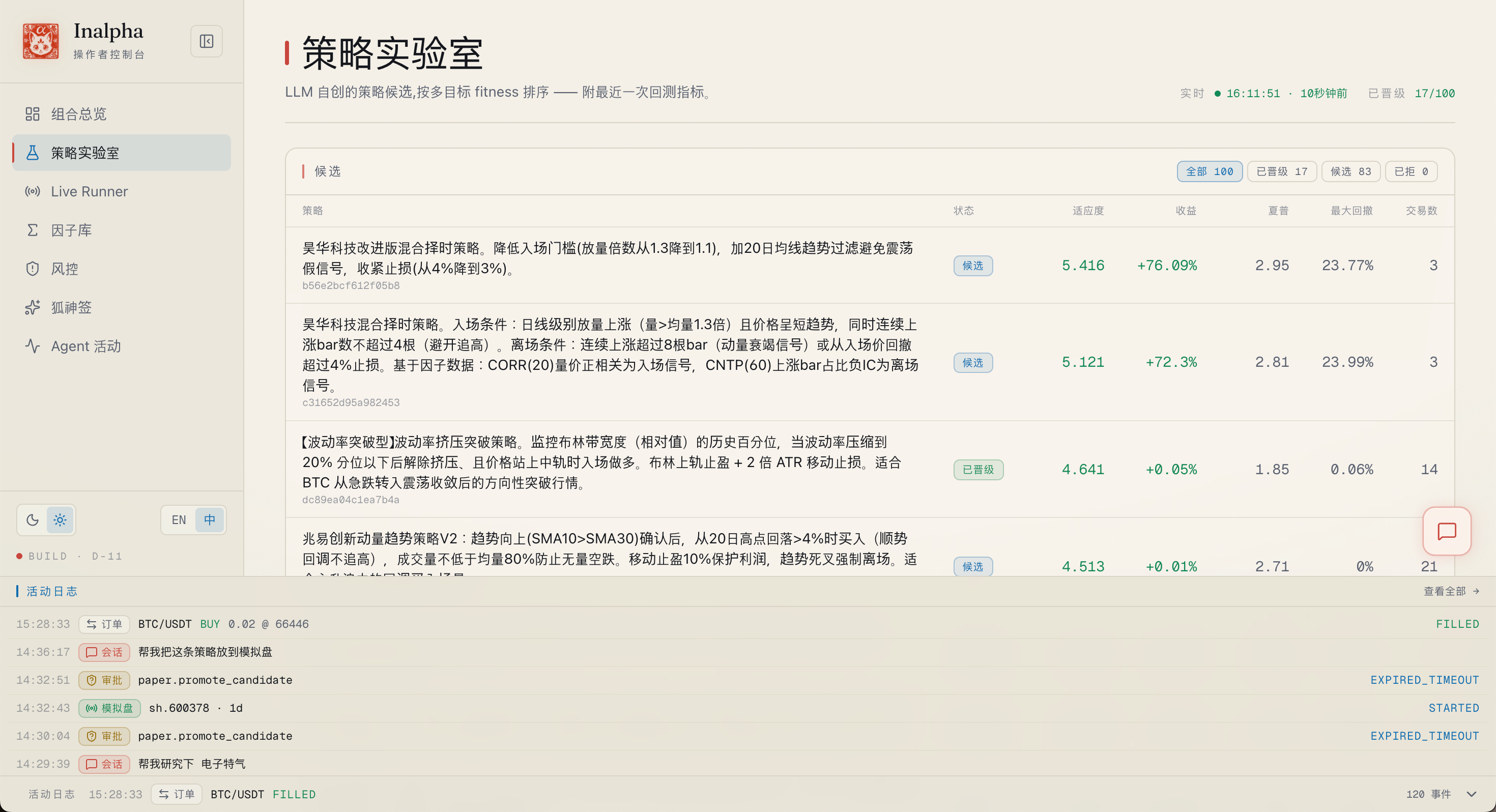Click the 收益 column header
Image resolution: width=1496 pixels, height=812 pixels.
1186,210
